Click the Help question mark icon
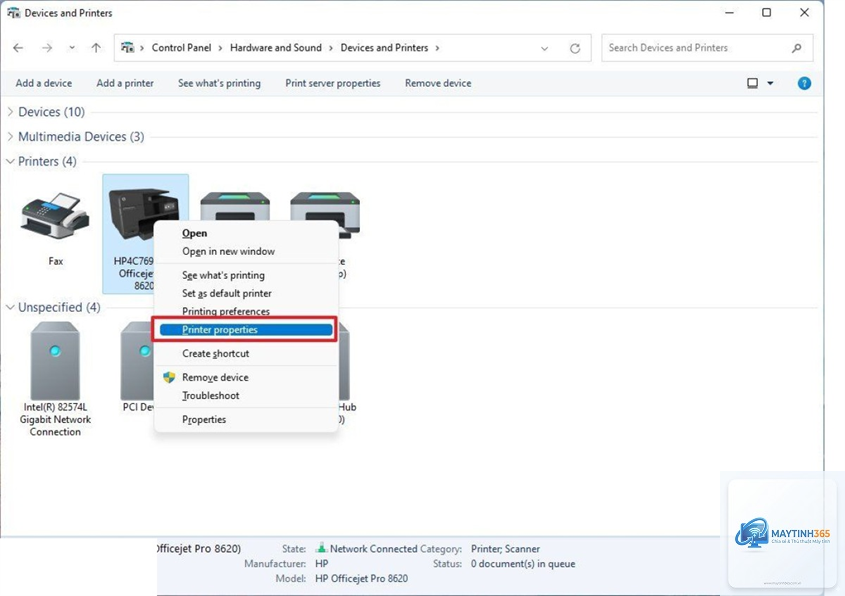 click(804, 83)
